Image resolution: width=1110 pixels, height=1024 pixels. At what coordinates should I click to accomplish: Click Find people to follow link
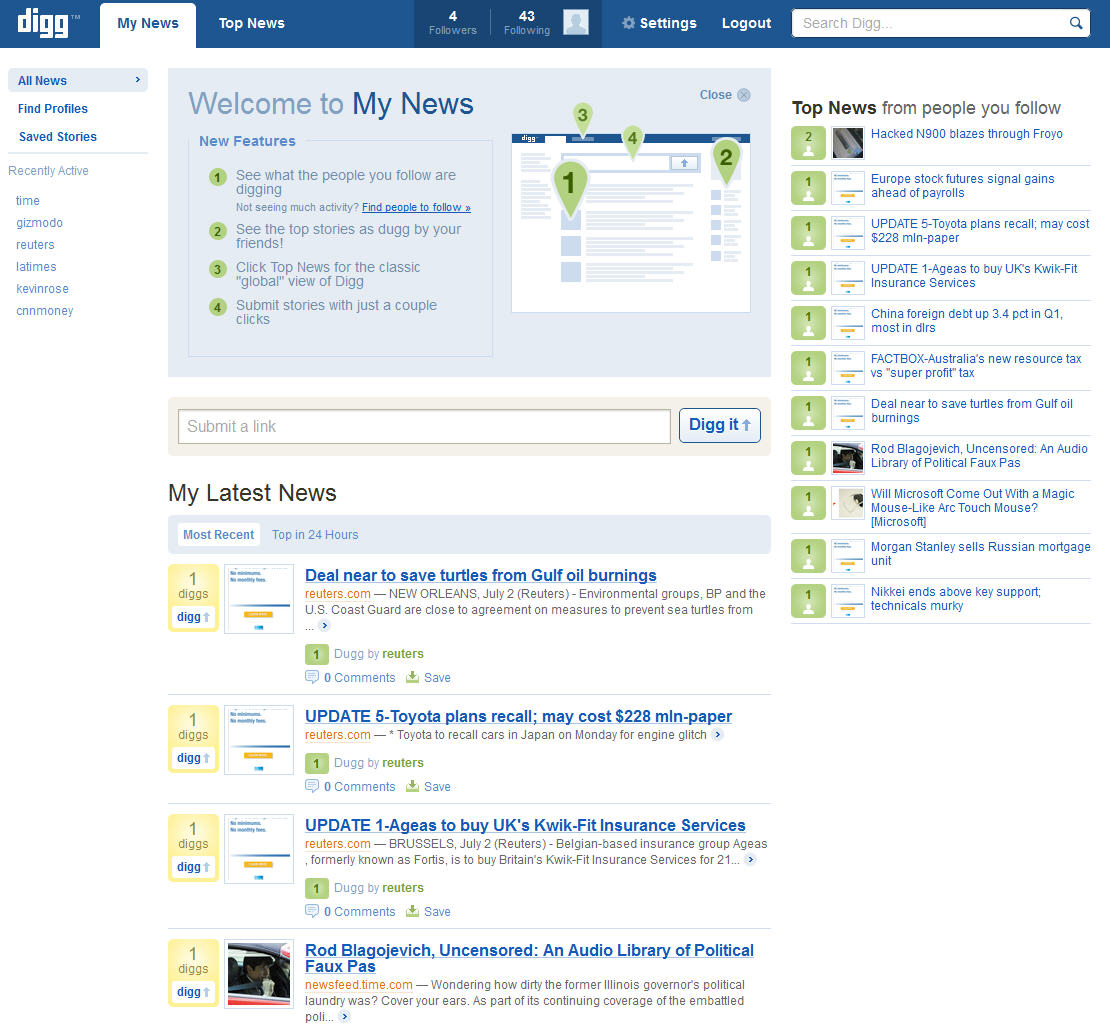tap(416, 207)
